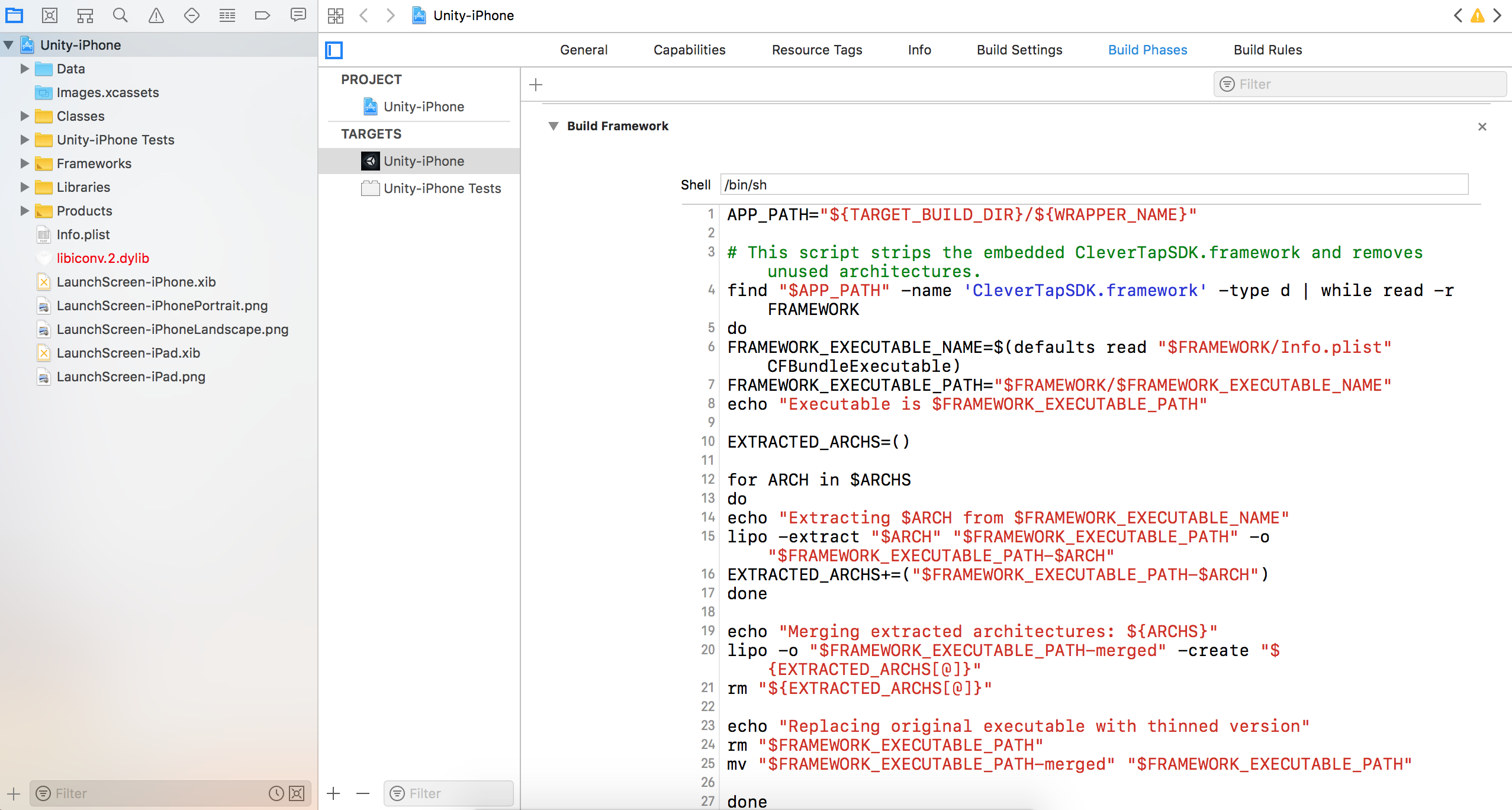Select LaunchScreen-iPhonePortrait.png

162,306
